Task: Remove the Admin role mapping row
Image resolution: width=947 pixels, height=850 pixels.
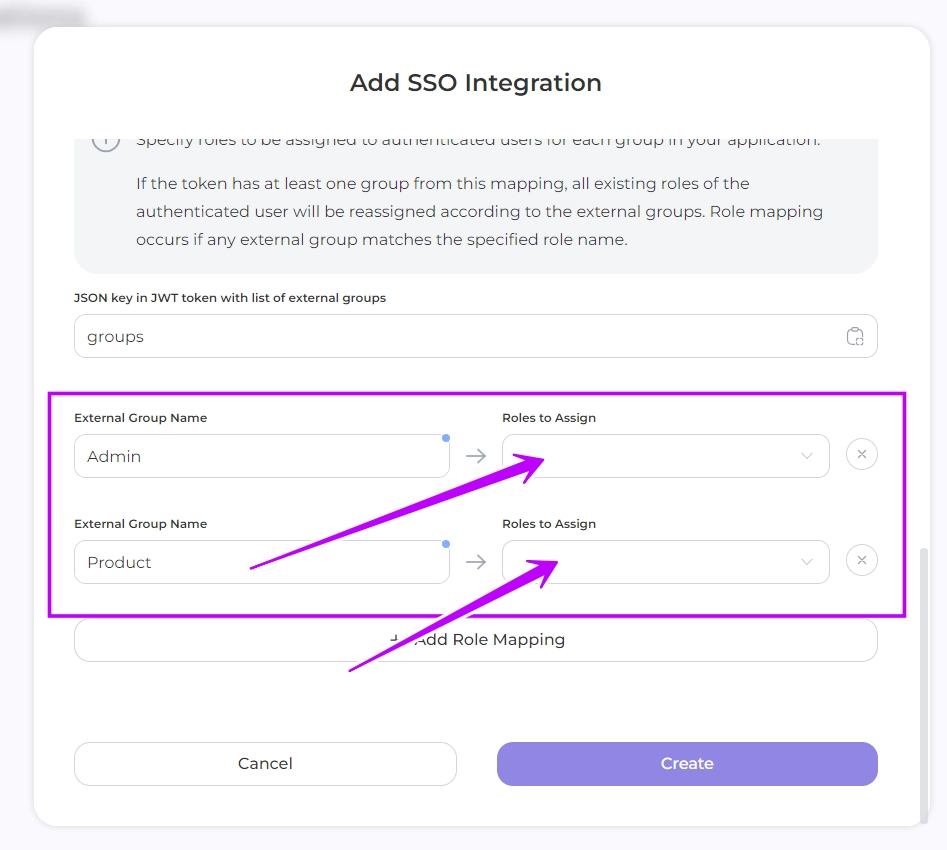Action: click(x=862, y=455)
